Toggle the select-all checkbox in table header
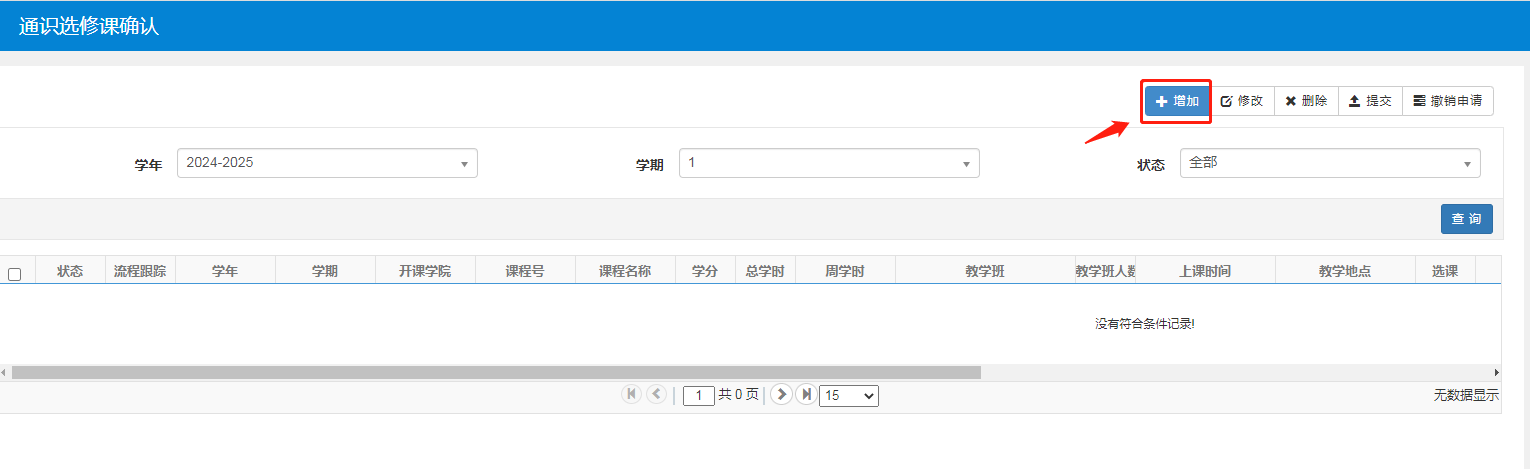The width and height of the screenshot is (1530, 469). pyautogui.click(x=14, y=274)
